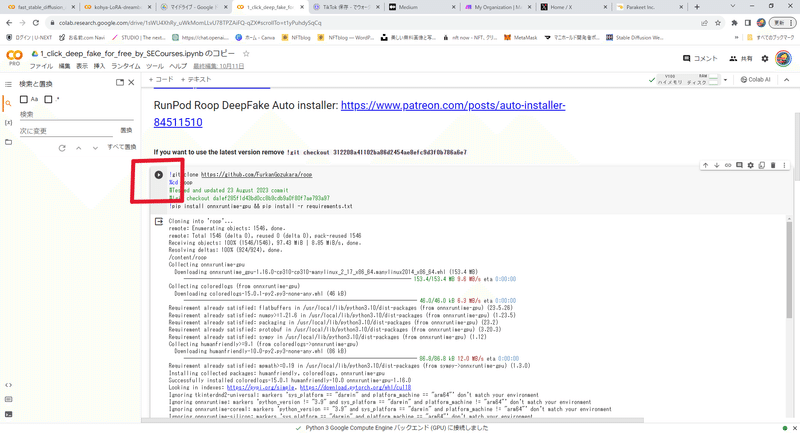Open Colab settings gear in header
This screenshot has height=433, width=800.
[x=764, y=59]
